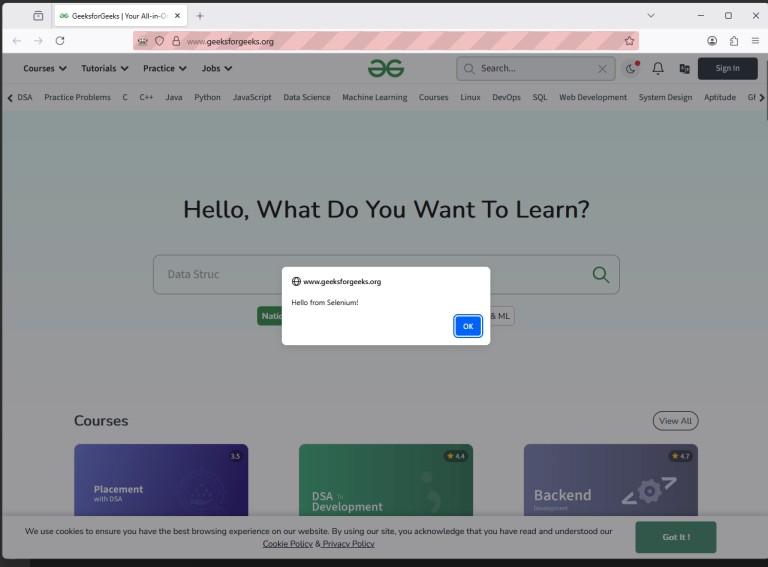This screenshot has width=768, height=567.
Task: Select the C++ topic
Action: pos(146,97)
